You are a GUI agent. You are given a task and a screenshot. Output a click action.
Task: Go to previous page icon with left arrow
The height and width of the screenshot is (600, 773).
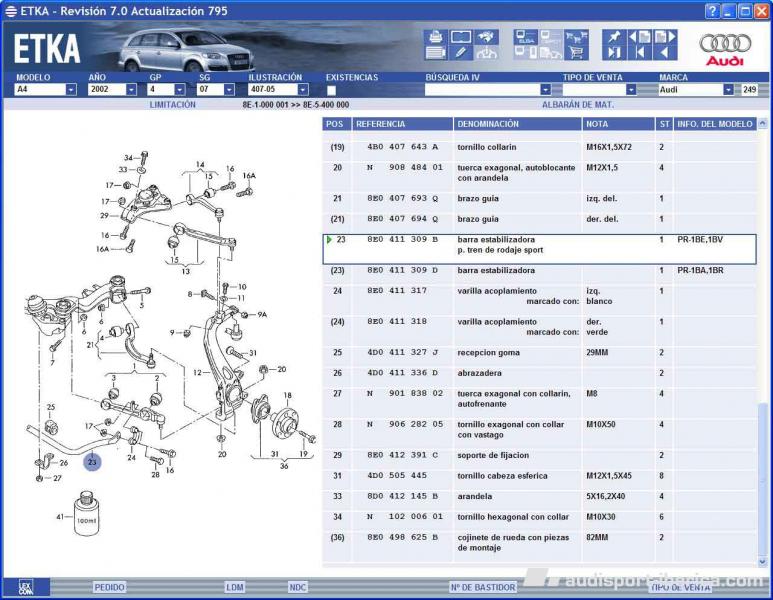coord(639,36)
